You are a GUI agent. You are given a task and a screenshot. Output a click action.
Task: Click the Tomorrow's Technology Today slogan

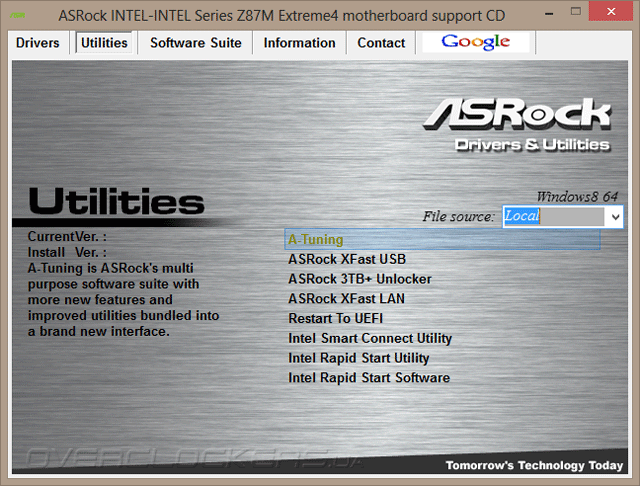534,465
